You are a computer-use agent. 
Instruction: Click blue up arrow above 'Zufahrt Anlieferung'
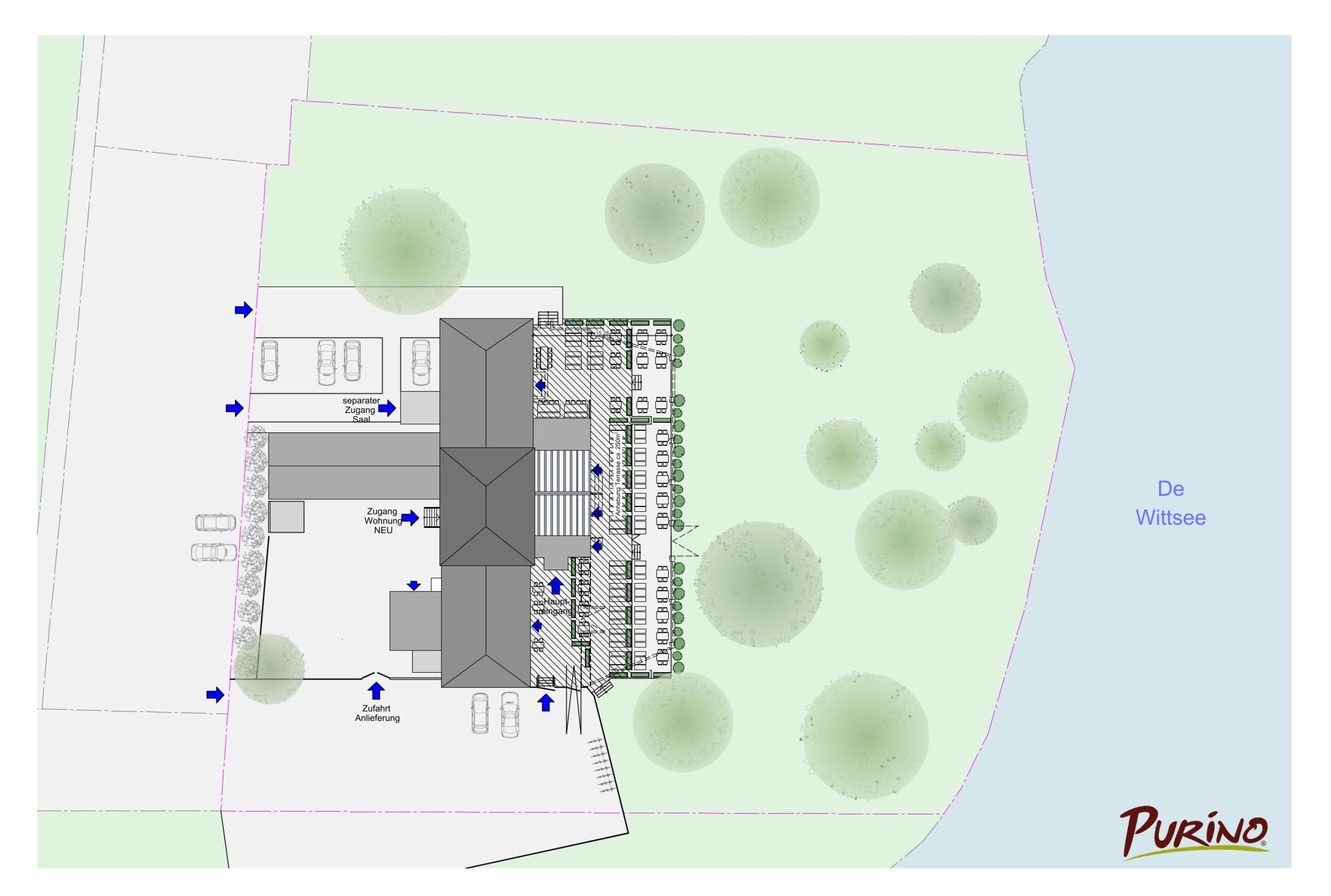click(376, 691)
